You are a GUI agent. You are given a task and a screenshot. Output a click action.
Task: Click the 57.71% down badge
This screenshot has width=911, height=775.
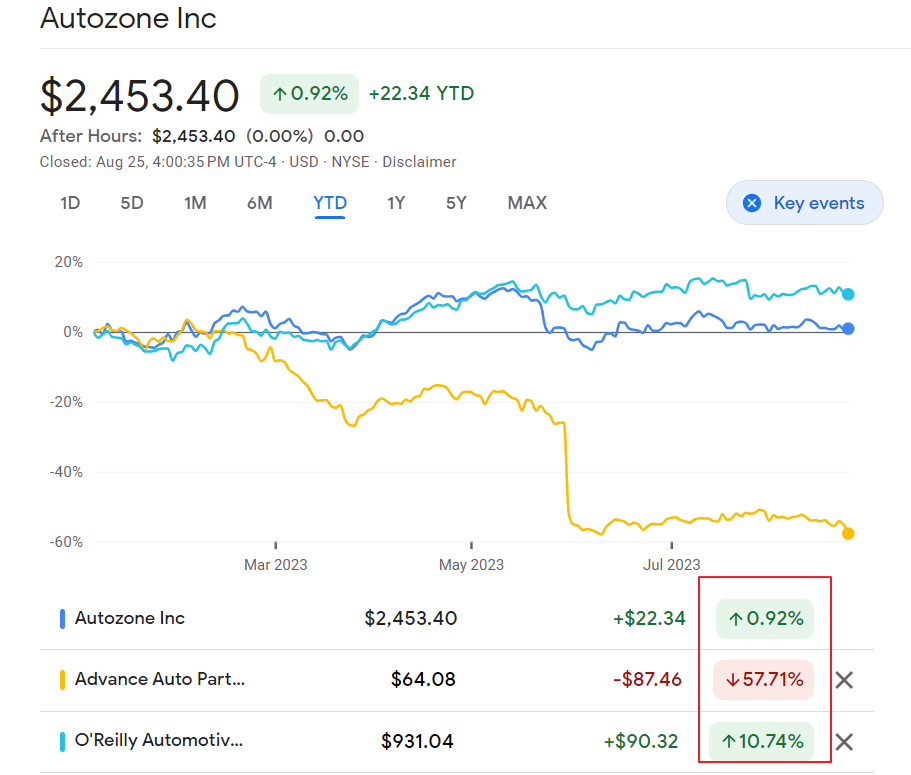pyautogui.click(x=763, y=680)
